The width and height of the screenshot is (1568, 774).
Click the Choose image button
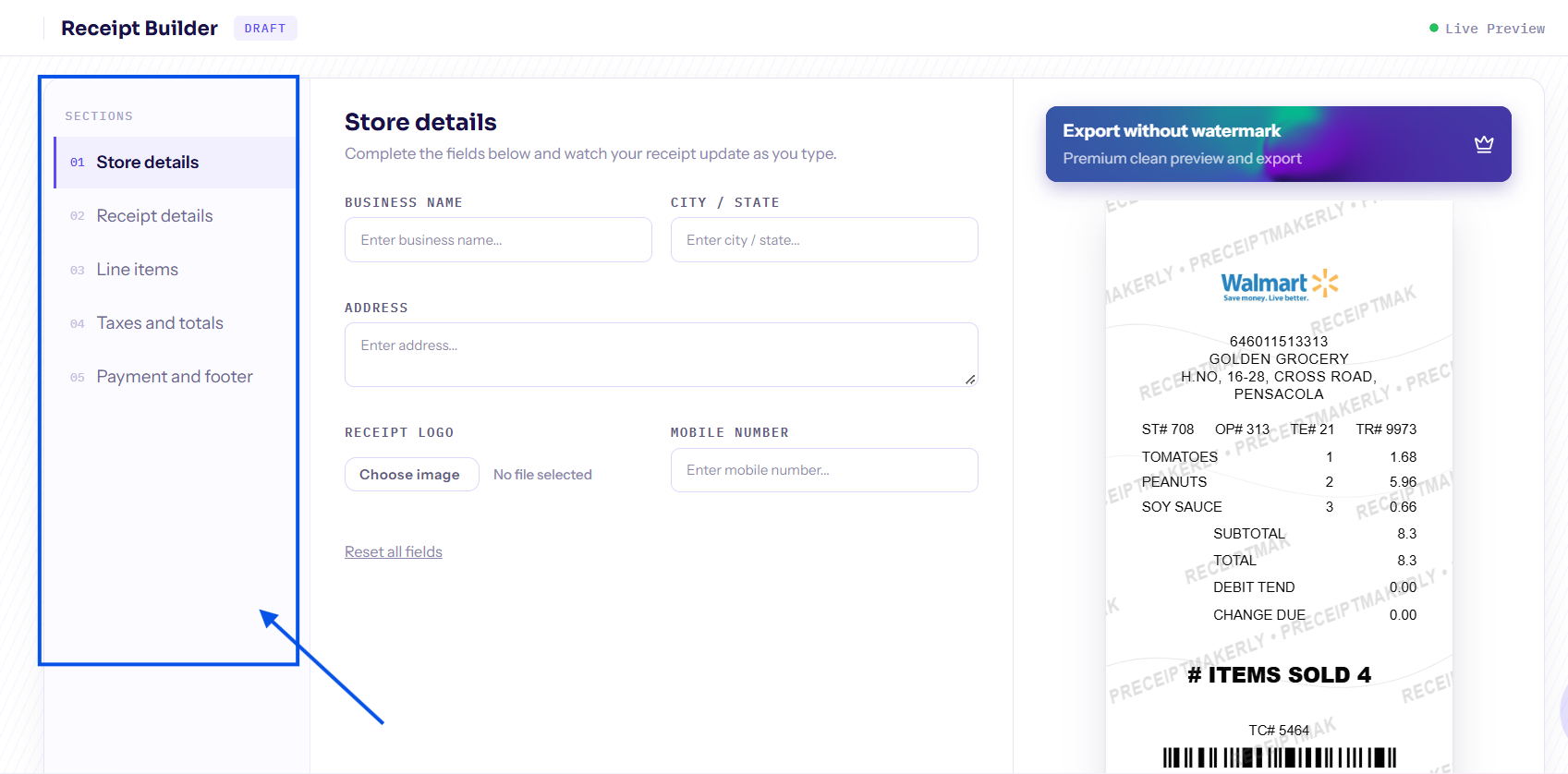[x=412, y=475]
